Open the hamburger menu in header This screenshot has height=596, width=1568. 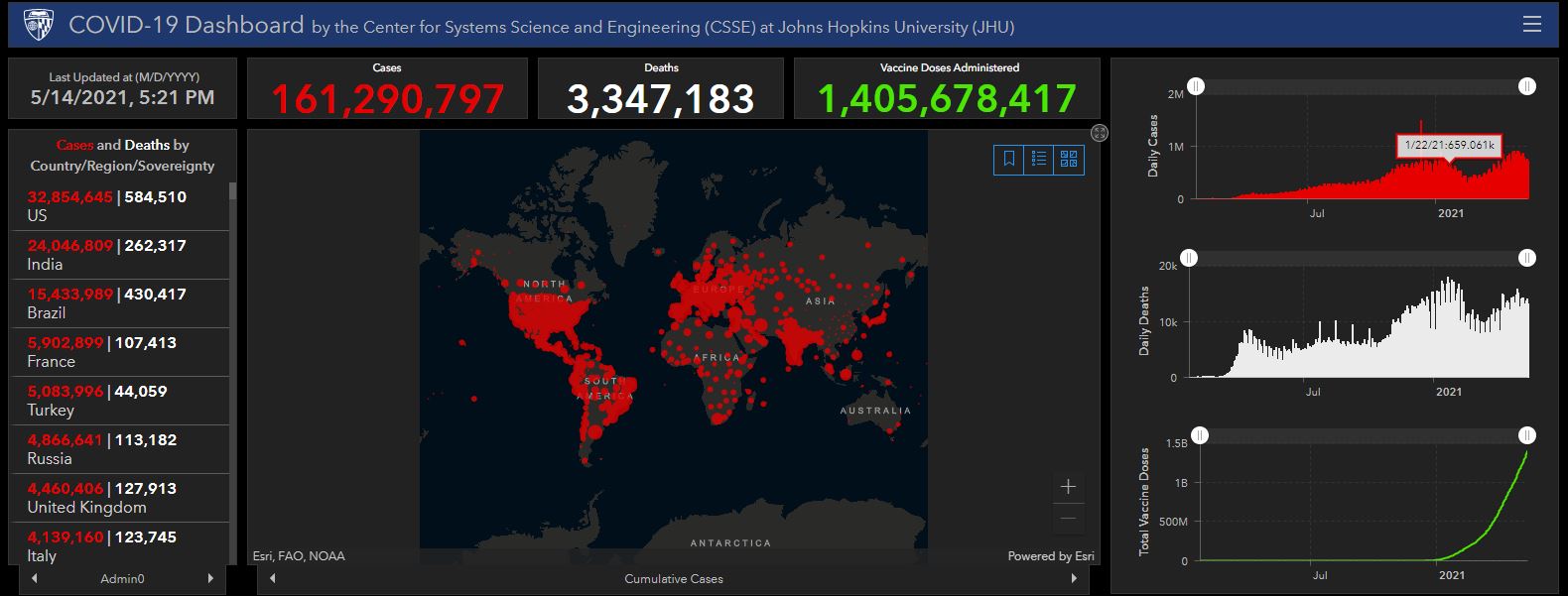tap(1531, 24)
